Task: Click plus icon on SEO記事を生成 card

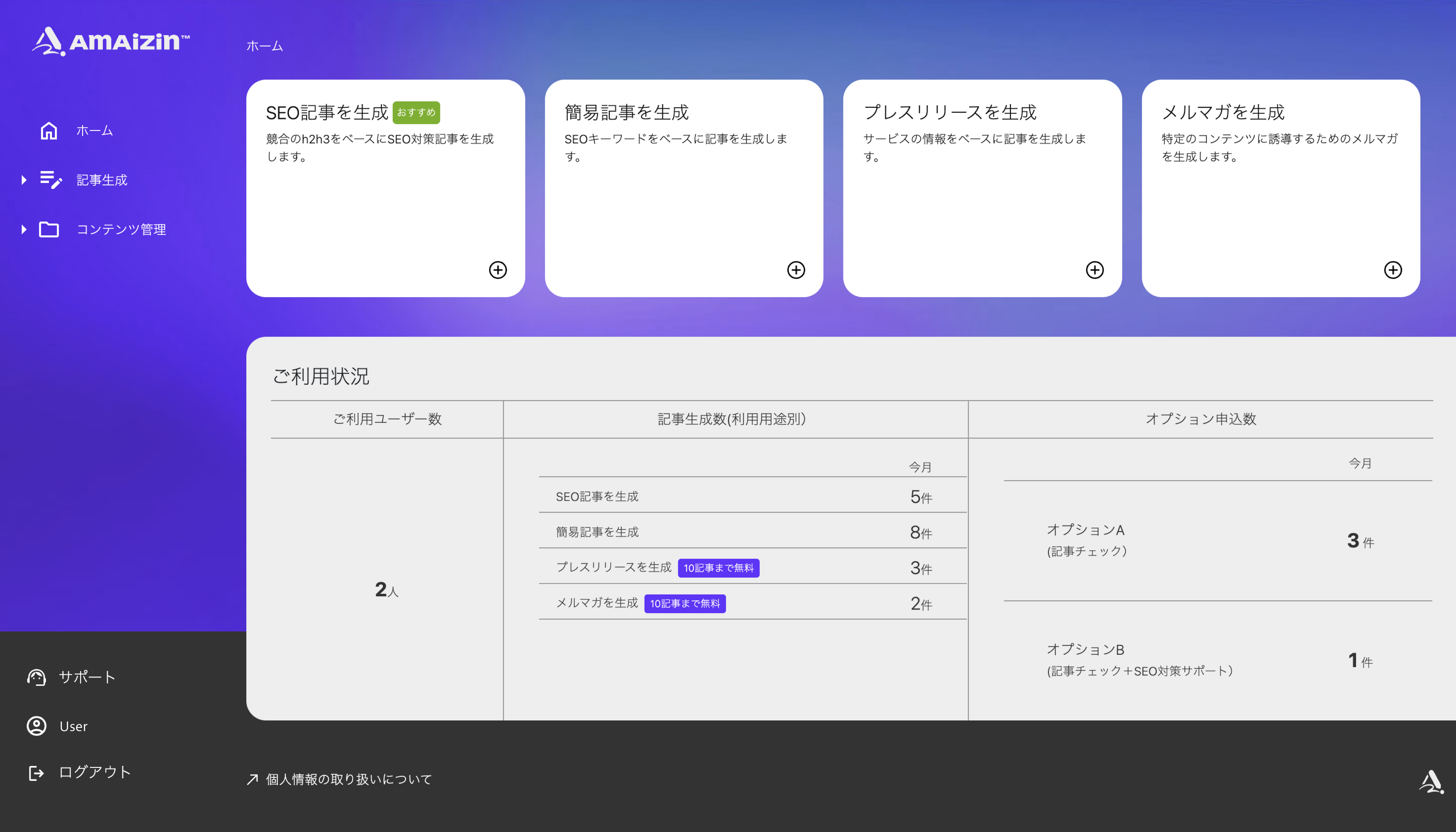Action: pyautogui.click(x=498, y=270)
